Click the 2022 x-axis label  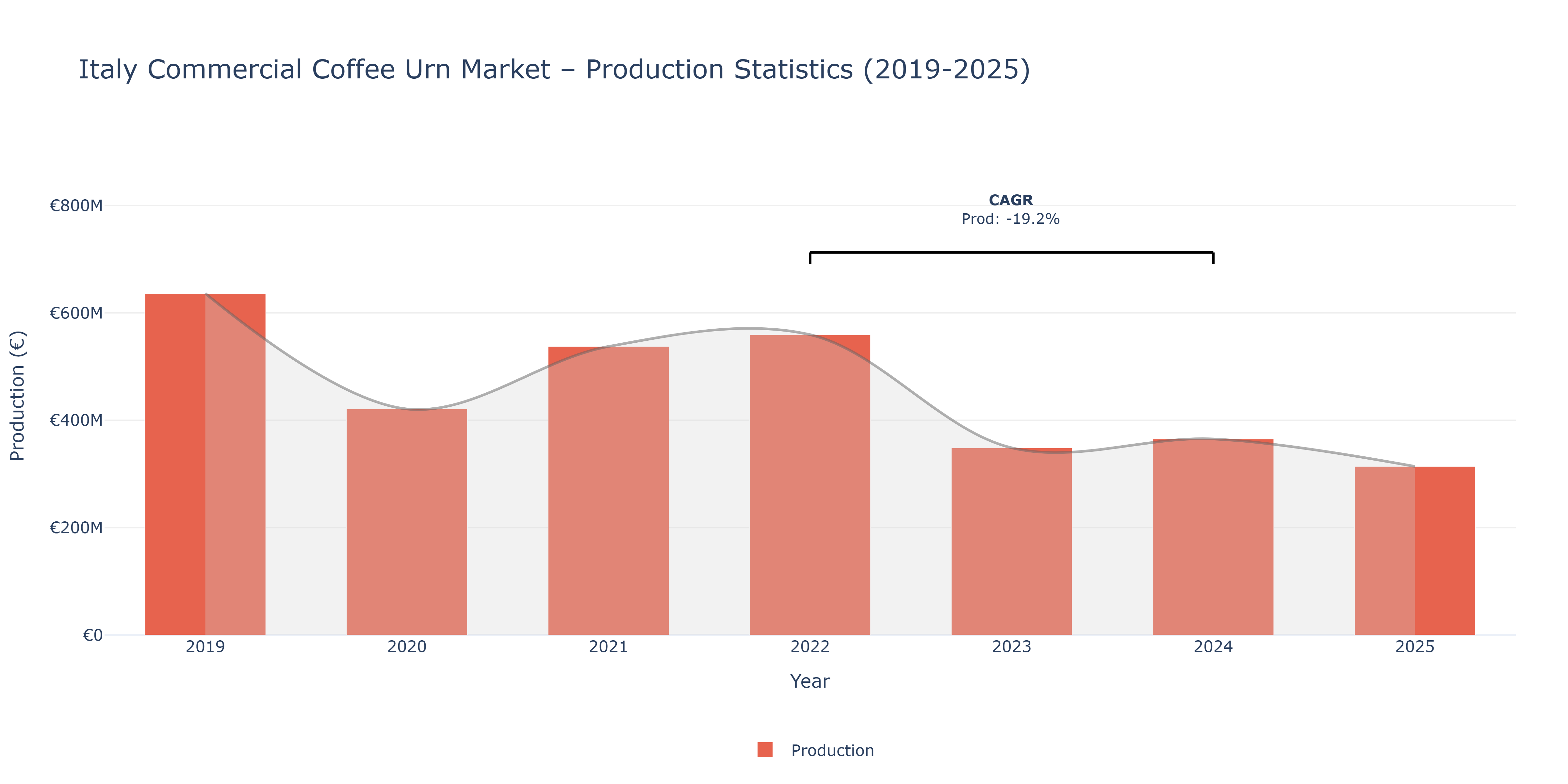click(809, 647)
